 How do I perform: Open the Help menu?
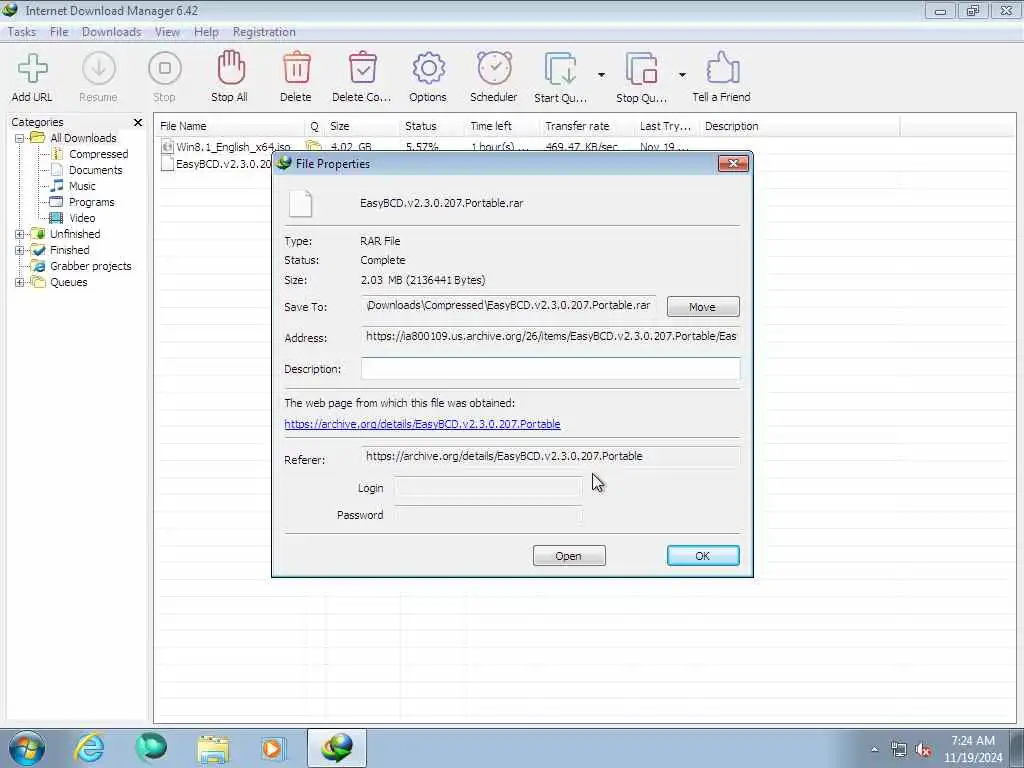[x=206, y=32]
